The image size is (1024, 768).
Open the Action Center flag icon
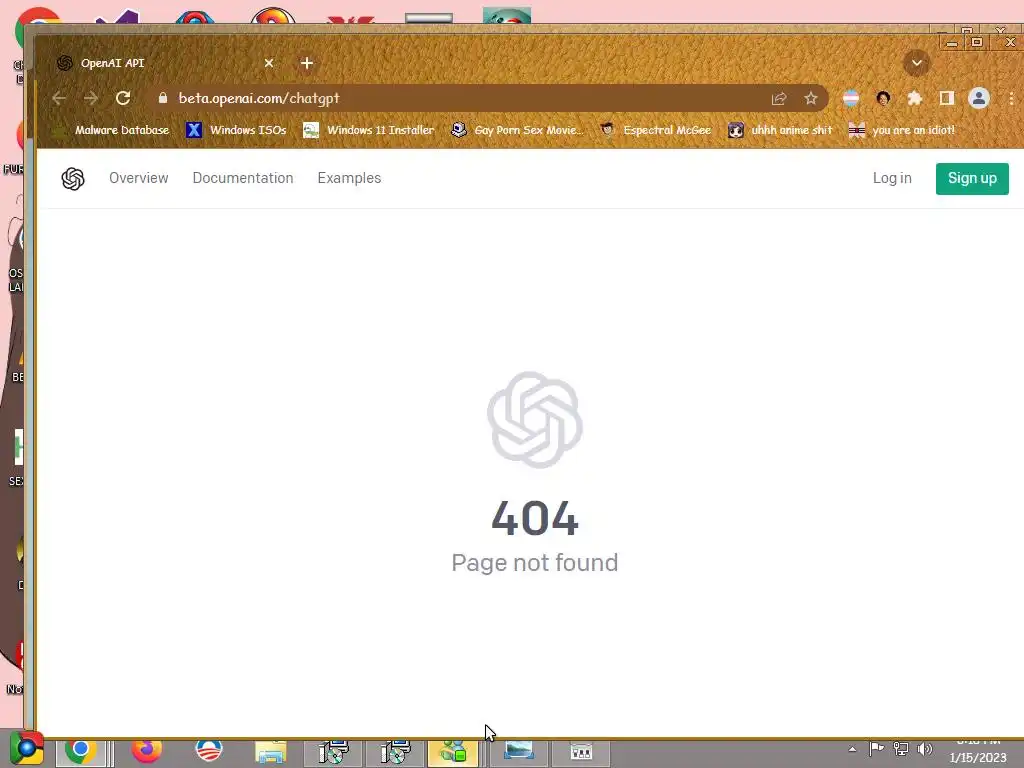tap(876, 749)
